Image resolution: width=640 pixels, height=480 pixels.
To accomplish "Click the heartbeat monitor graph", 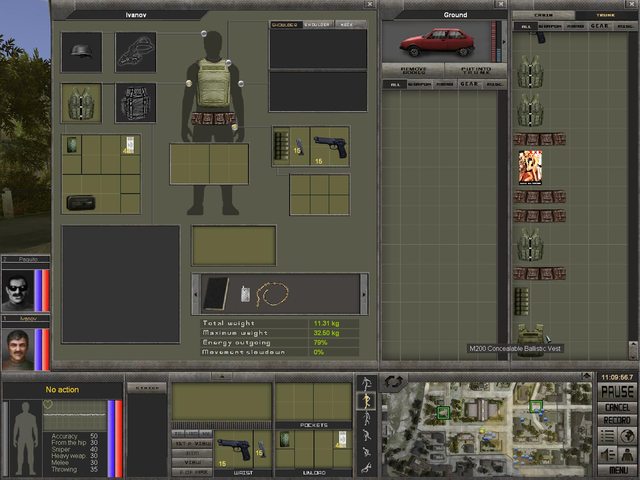I will [x=74, y=416].
